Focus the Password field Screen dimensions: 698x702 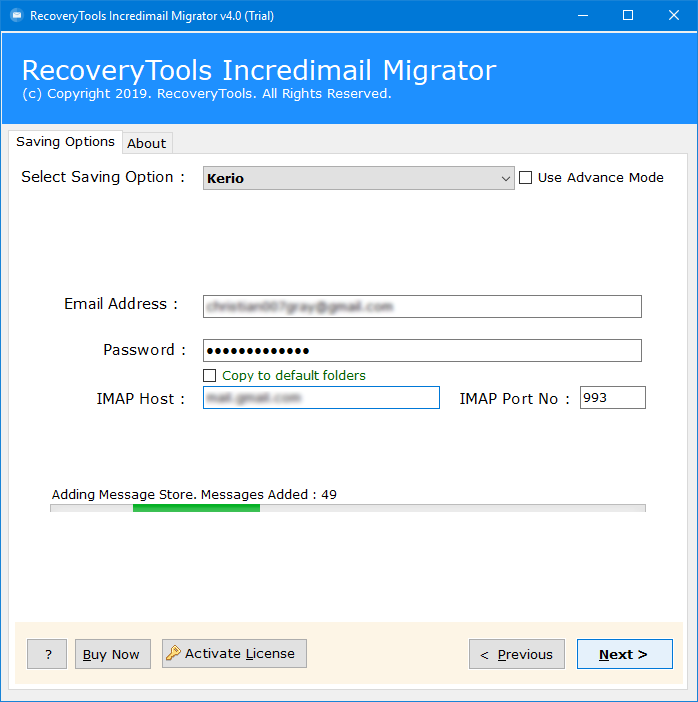(x=422, y=351)
